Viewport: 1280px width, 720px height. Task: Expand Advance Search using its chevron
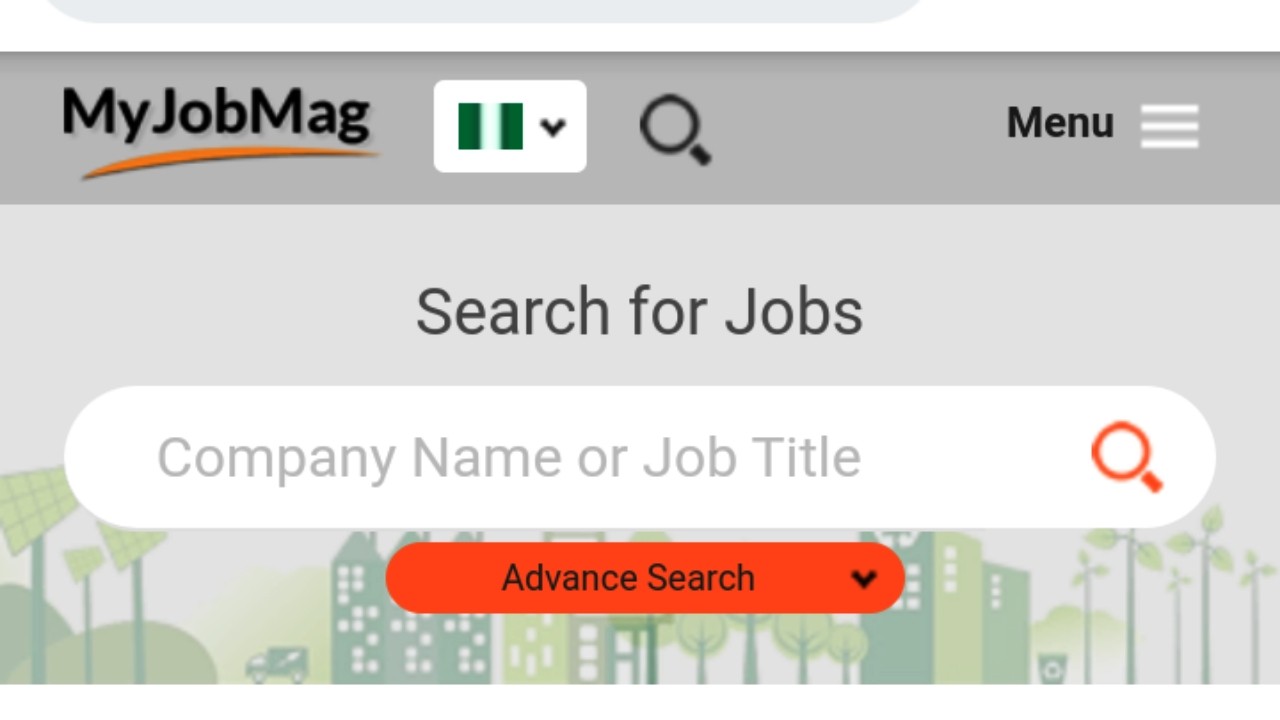(x=864, y=578)
